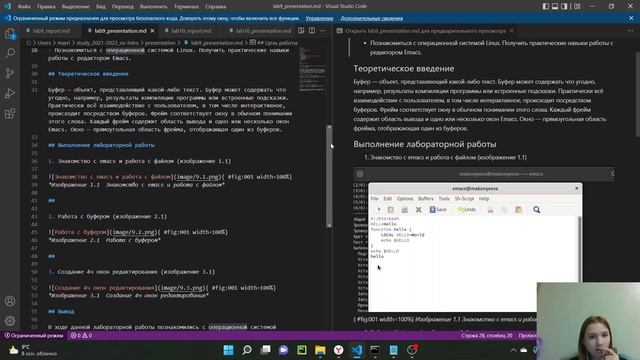Open the Справка menu
Screen dimensions: 640x360
pyautogui.click(x=215, y=7)
